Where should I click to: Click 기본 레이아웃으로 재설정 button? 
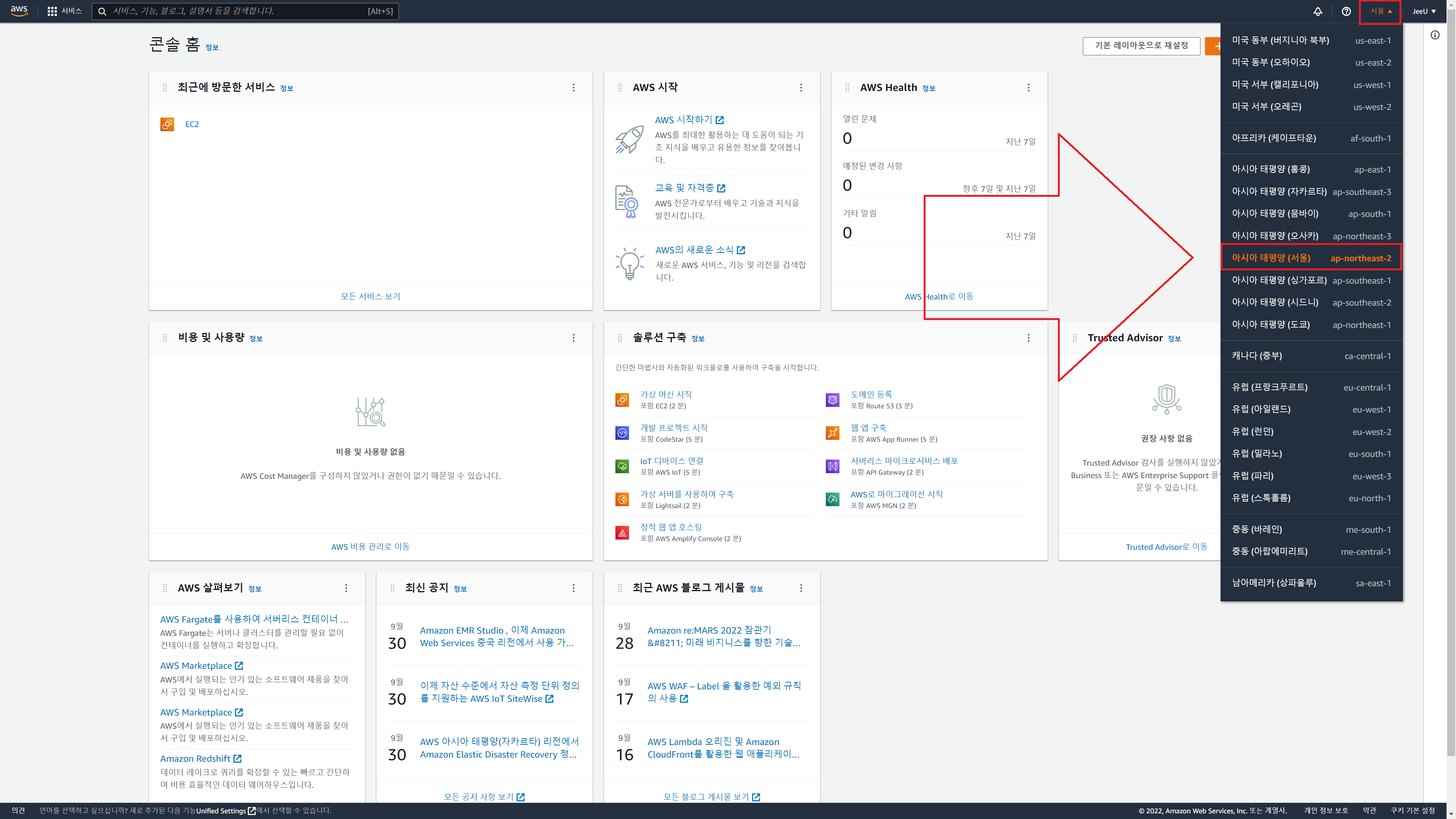click(1141, 45)
